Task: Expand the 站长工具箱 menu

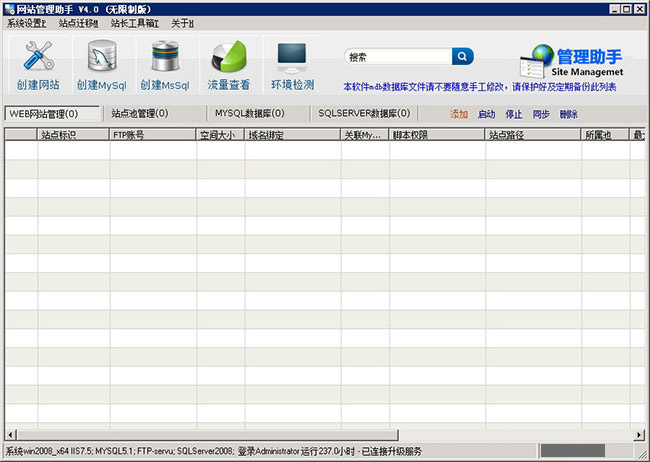Action: point(133,23)
